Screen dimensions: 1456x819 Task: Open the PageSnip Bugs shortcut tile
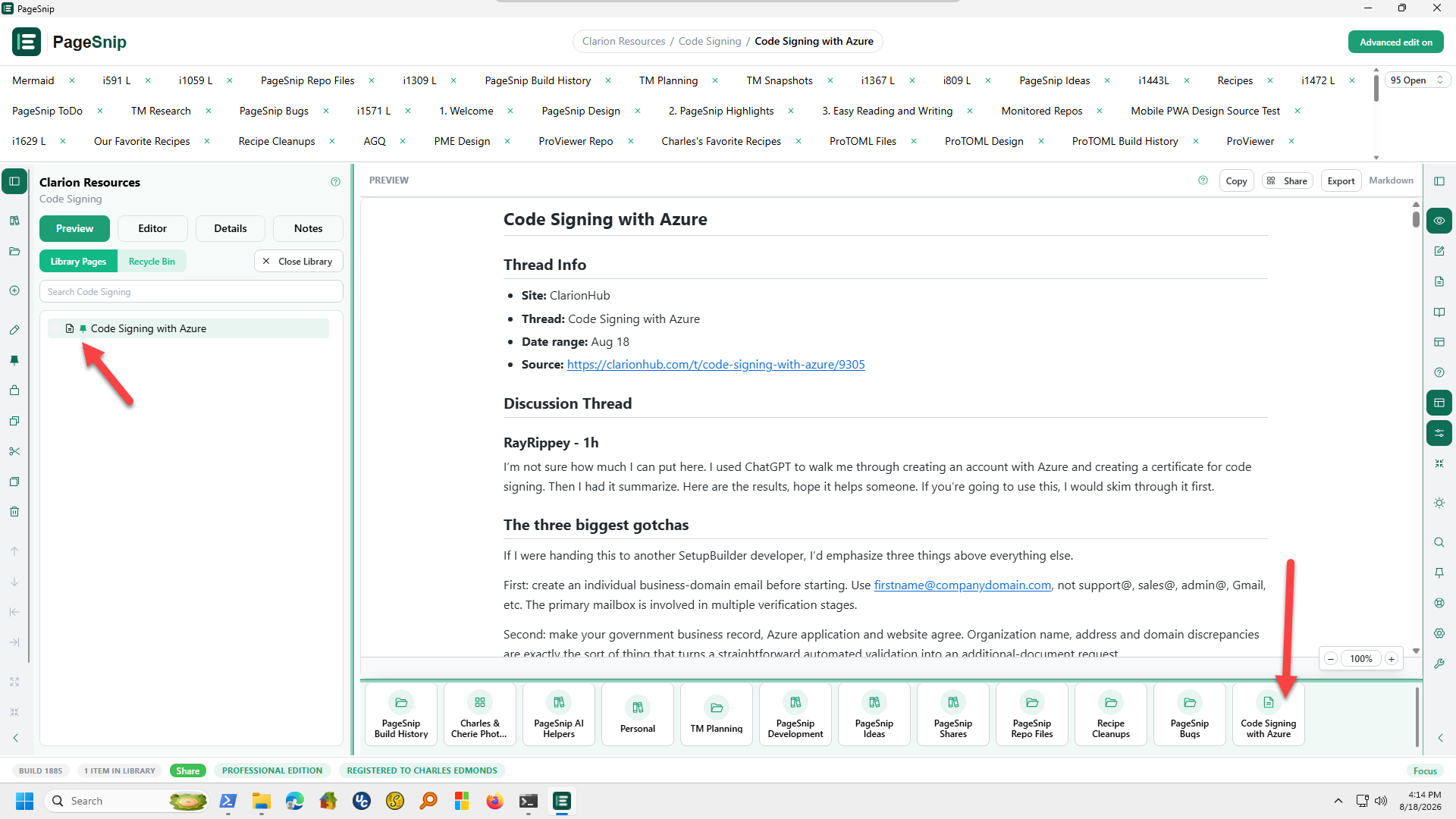click(x=1189, y=714)
